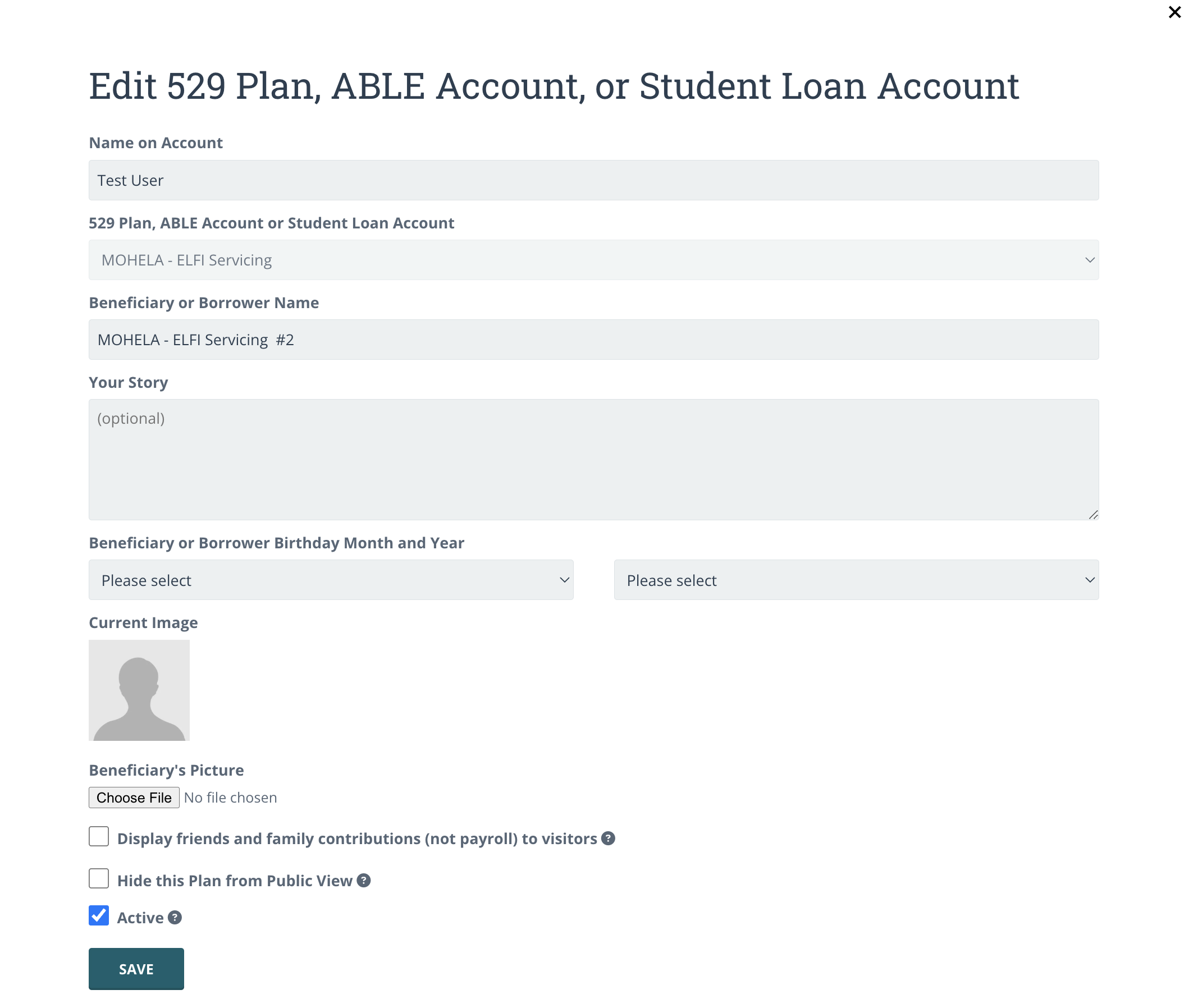Click help icon next to contributions checkbox
The width and height of the screenshot is (1189, 1008).
click(608, 839)
